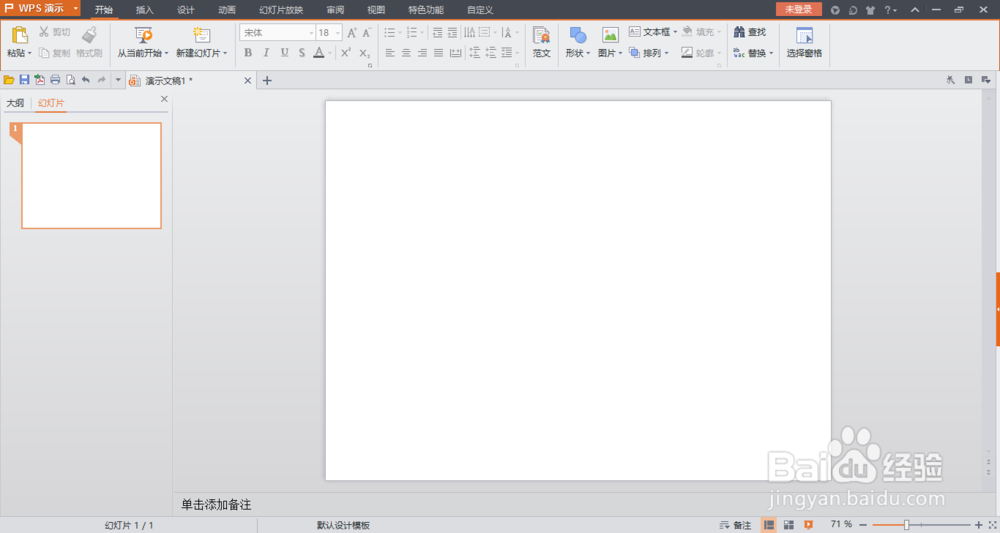Click the print icon in quick access bar

pyautogui.click(x=55, y=80)
